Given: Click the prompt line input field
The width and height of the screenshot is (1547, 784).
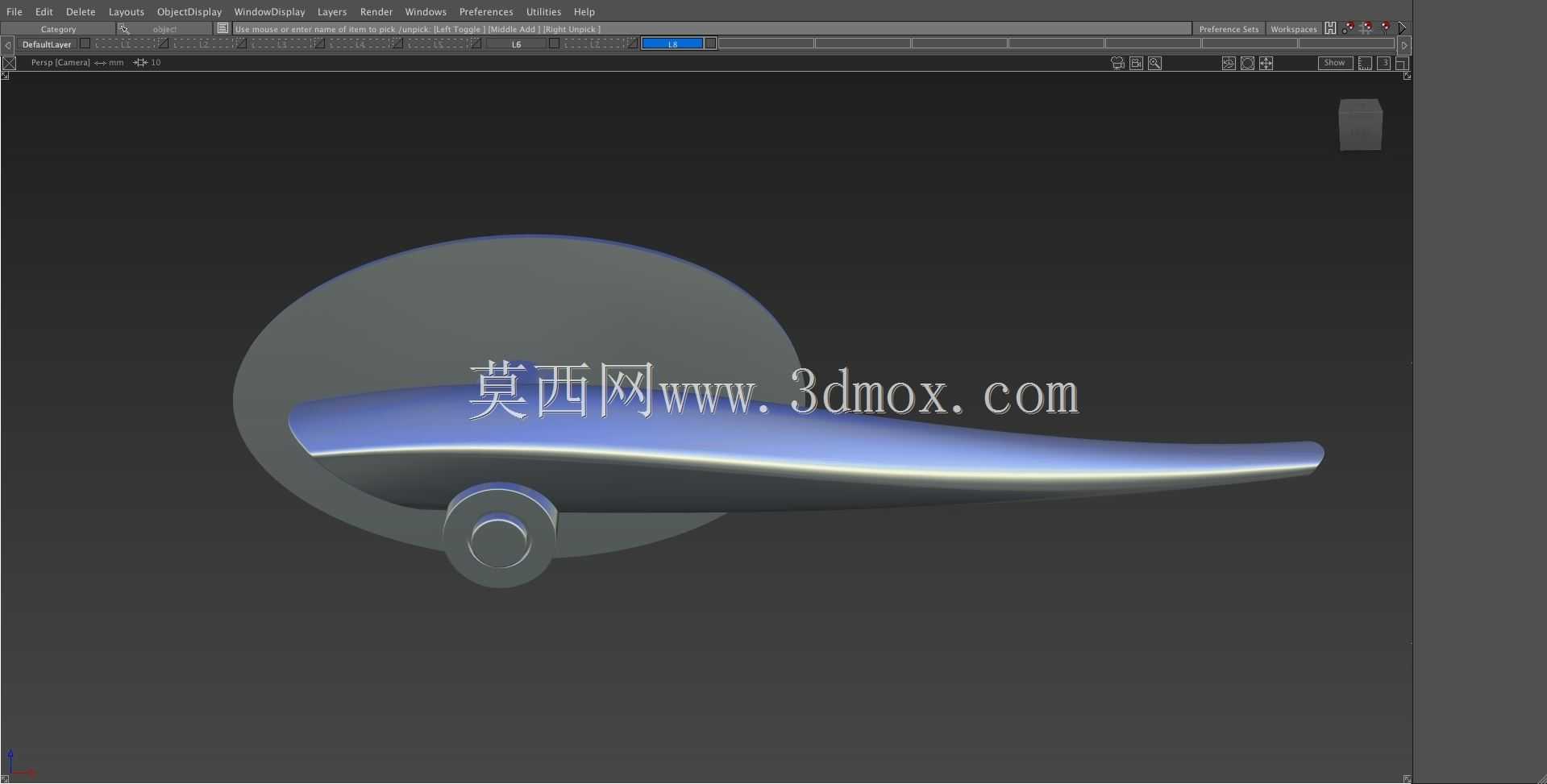Looking at the screenshot, I should point(712,29).
